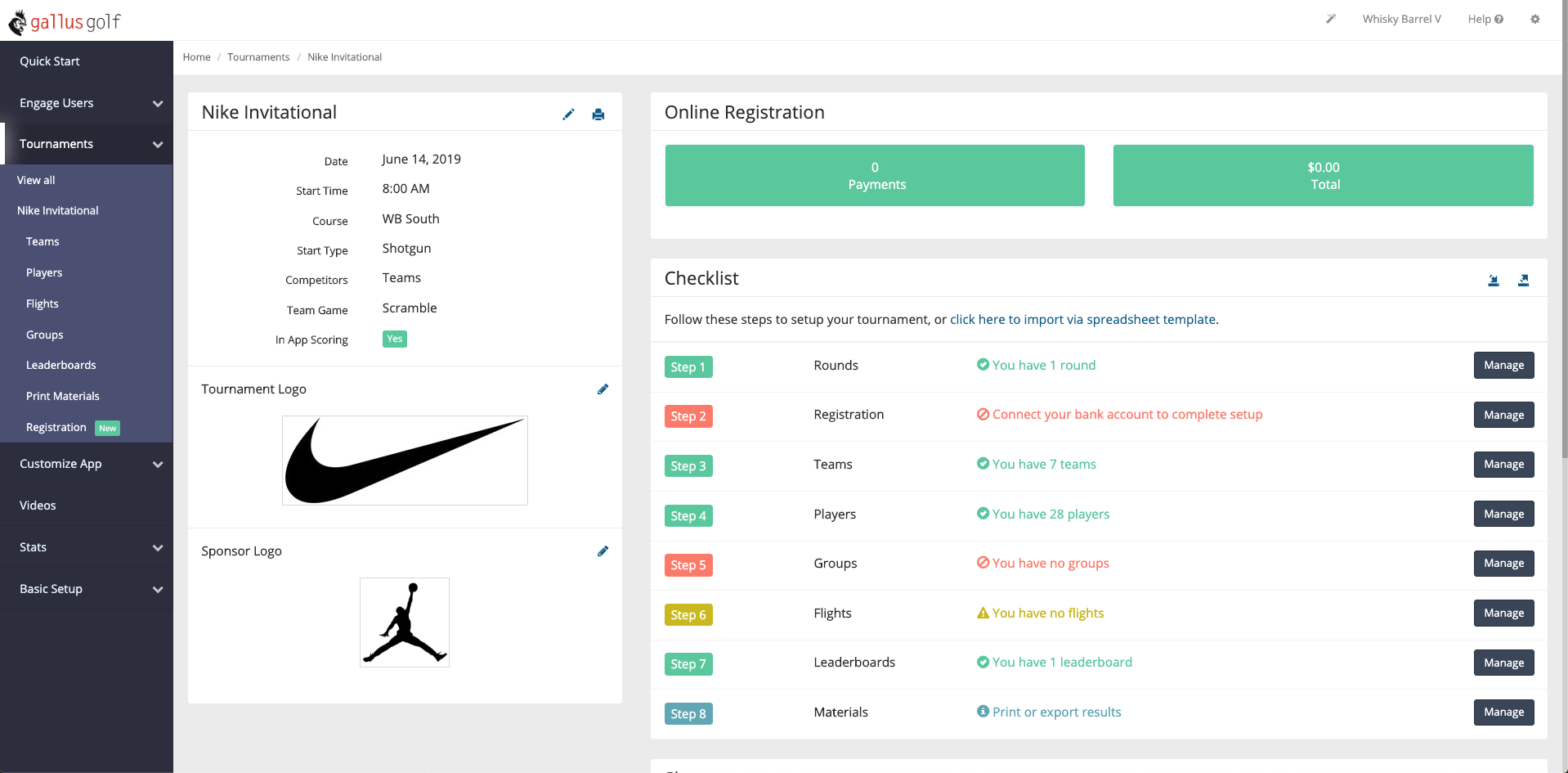Click the Step 6 badge
This screenshot has height=773, width=1568.
tap(688, 615)
